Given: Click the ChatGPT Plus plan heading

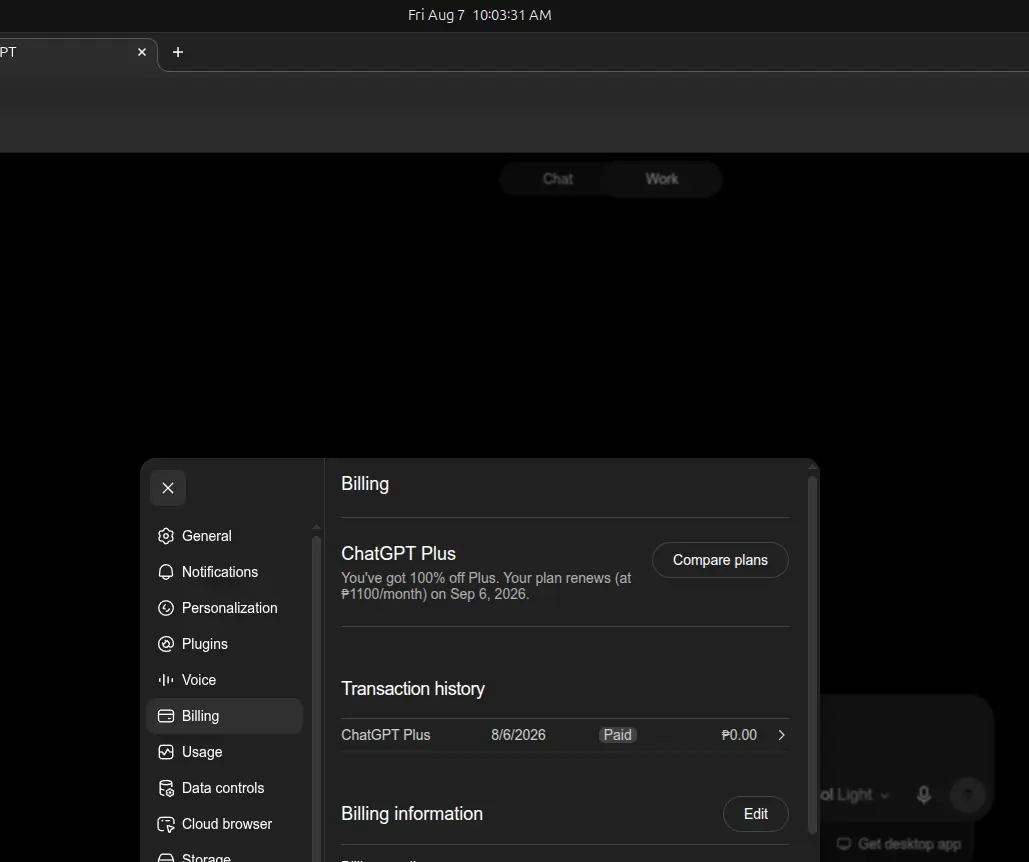Looking at the screenshot, I should [x=398, y=554].
